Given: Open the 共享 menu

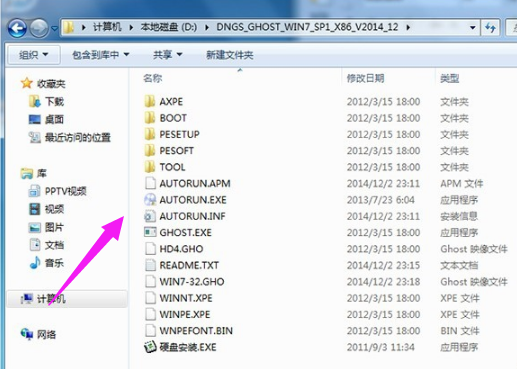Looking at the screenshot, I should [x=168, y=55].
